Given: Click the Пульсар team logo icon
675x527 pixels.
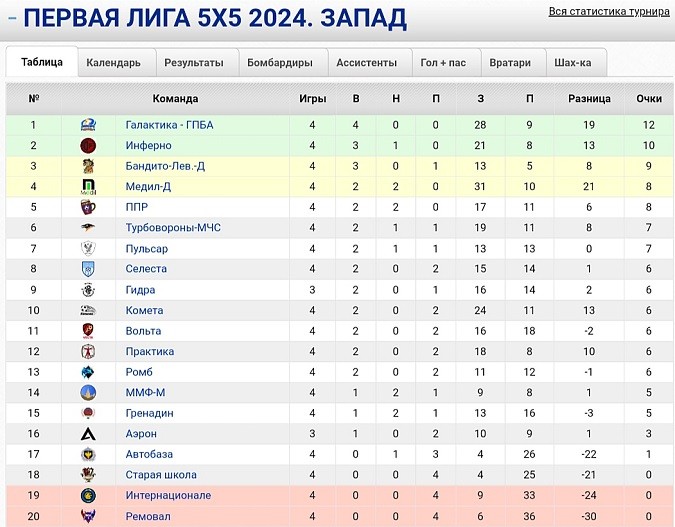Looking at the screenshot, I should [88, 249].
